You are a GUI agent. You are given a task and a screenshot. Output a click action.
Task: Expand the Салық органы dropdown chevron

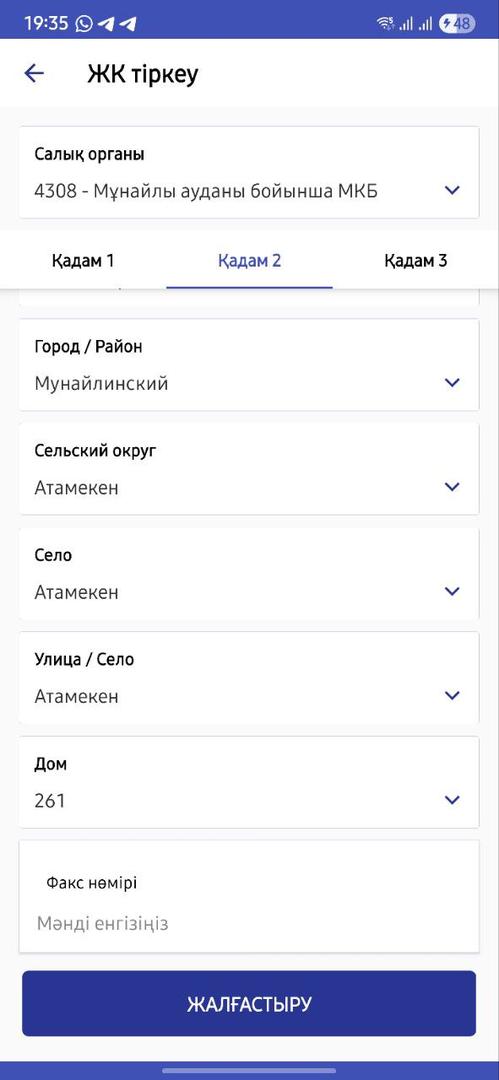coord(452,190)
